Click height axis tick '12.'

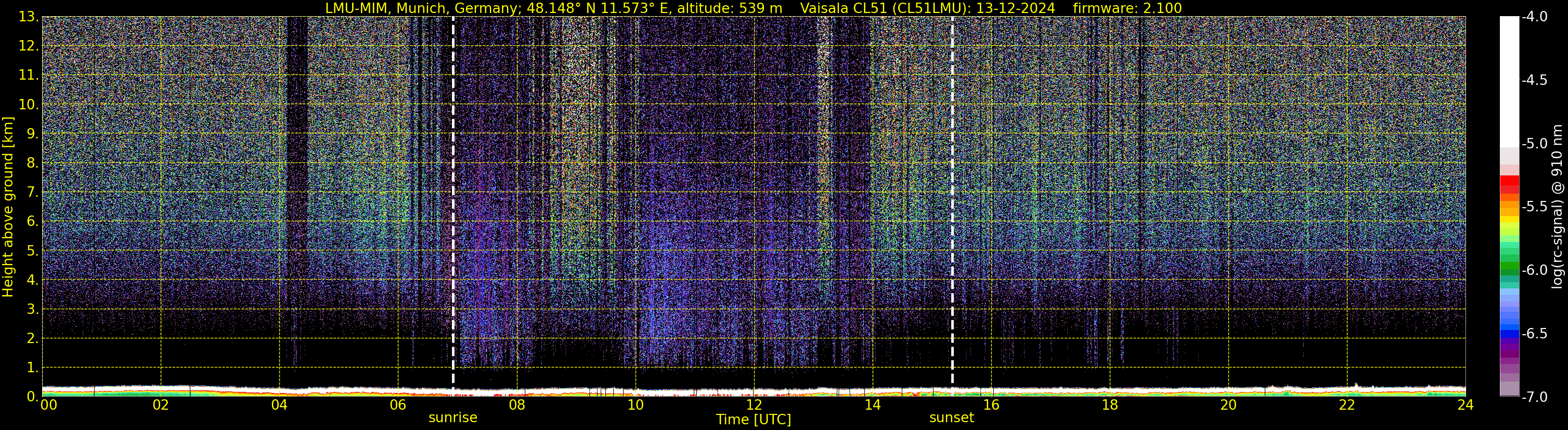tap(29, 46)
